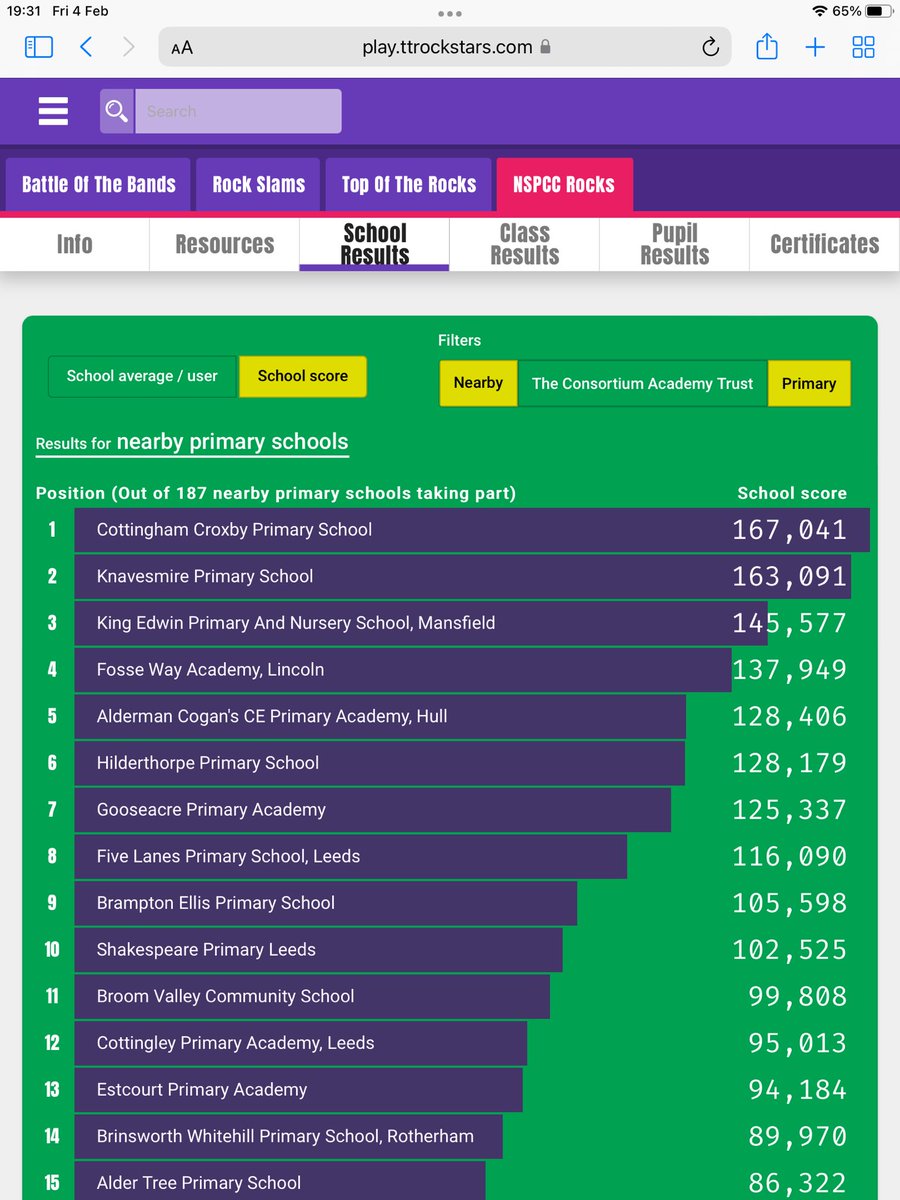900x1200 pixels.
Task: Switch to School average / user view
Action: point(142,377)
